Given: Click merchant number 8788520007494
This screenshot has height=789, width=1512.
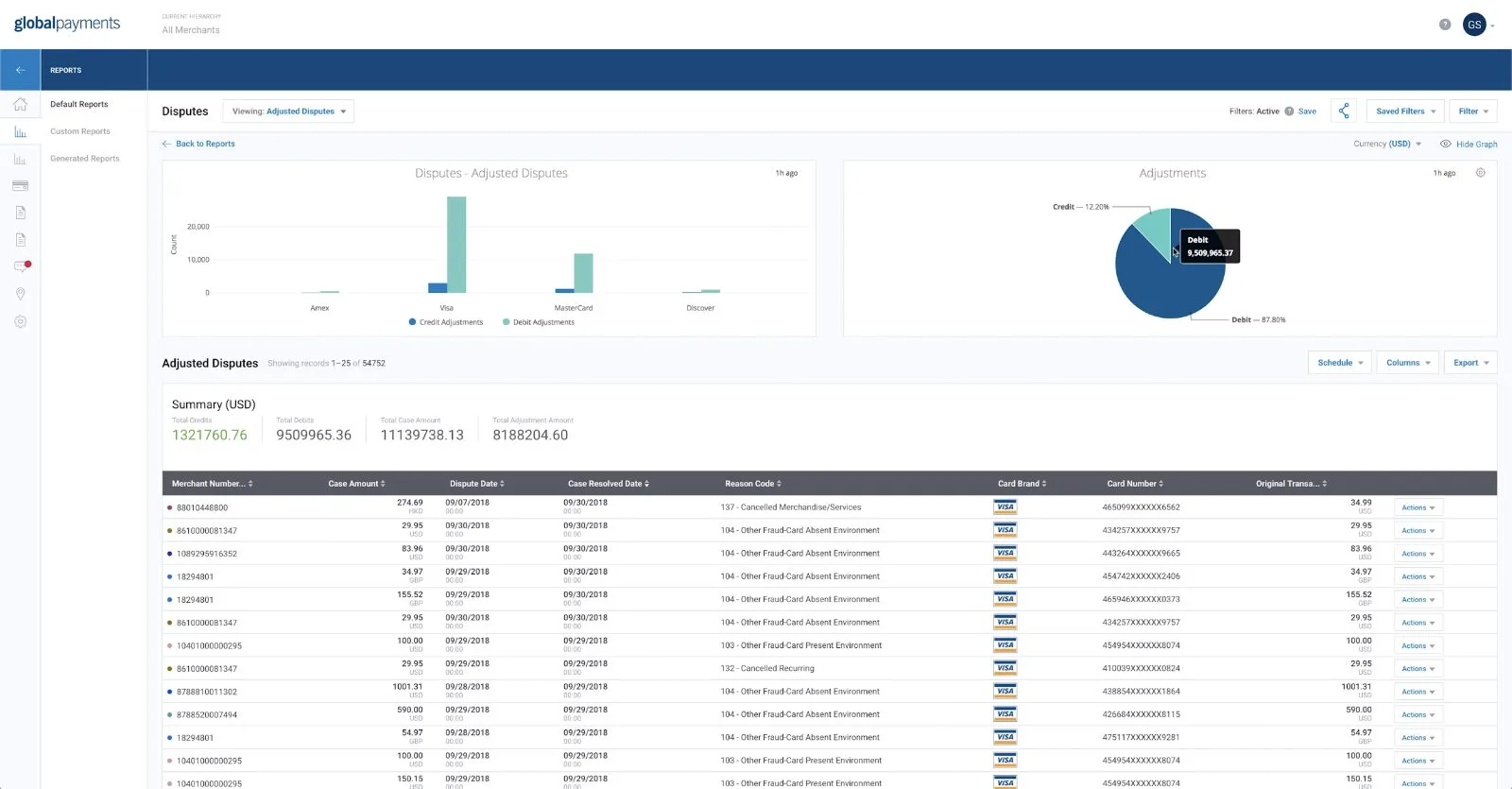Looking at the screenshot, I should pos(207,715).
